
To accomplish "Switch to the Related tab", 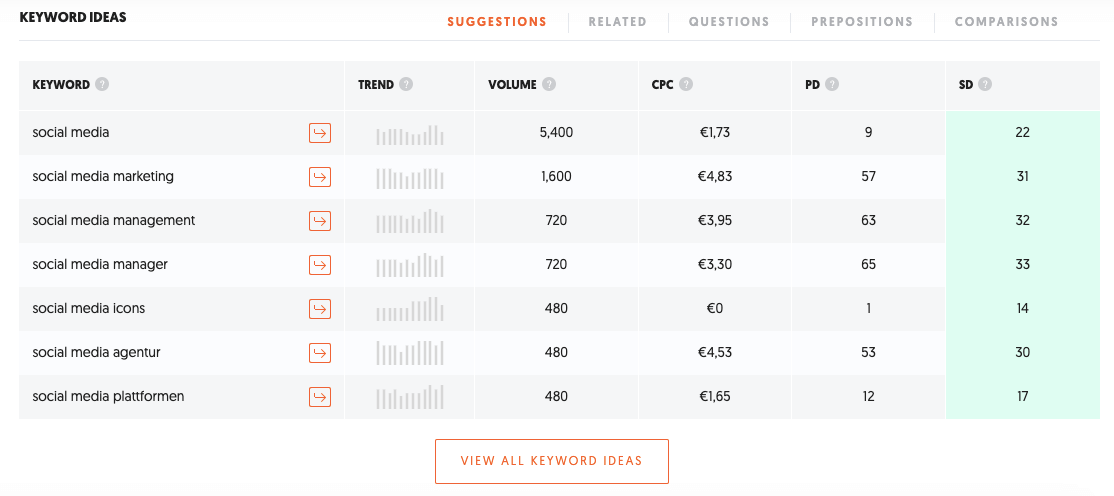I will 617,22.
